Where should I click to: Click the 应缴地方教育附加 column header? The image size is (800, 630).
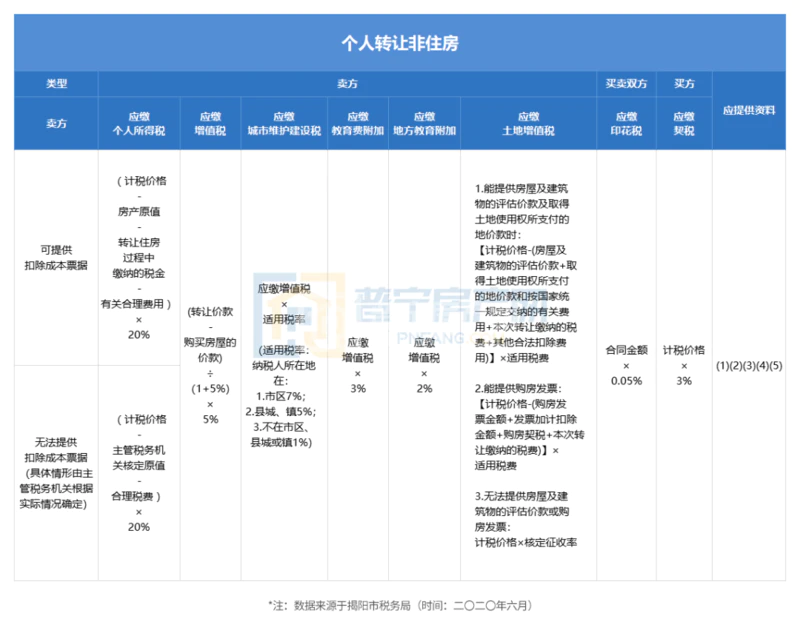point(424,123)
